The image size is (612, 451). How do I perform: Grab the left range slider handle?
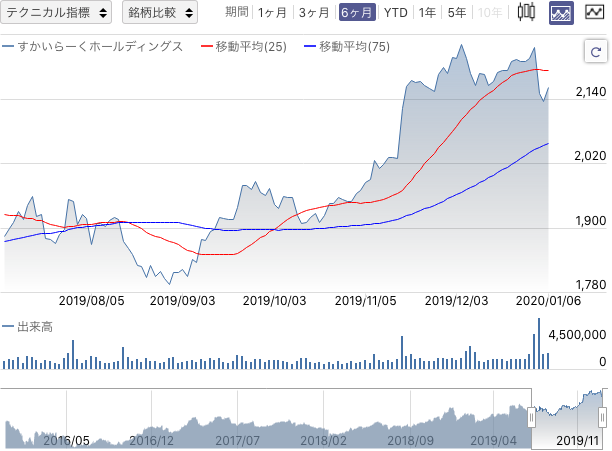[x=531, y=417]
